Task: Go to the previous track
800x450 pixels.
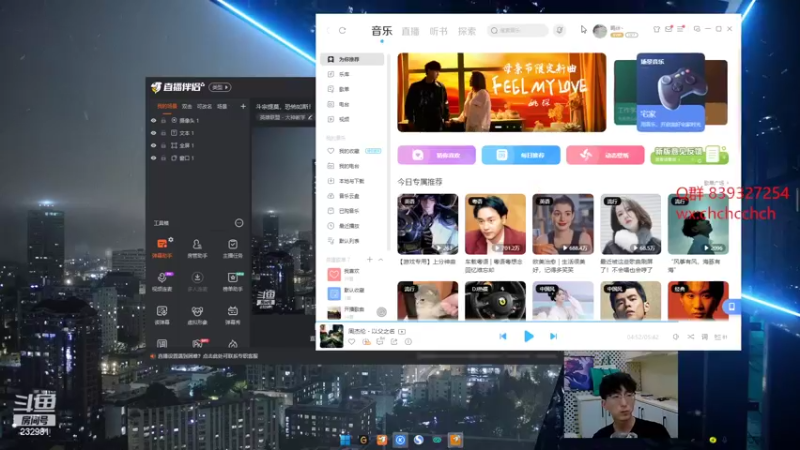Action: 503,336
